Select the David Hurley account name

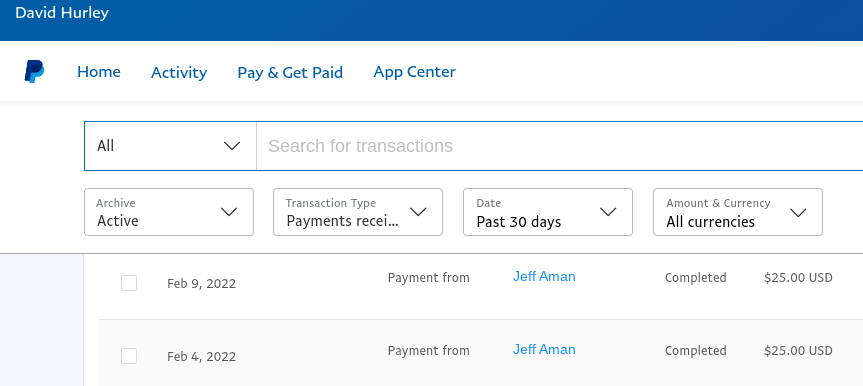pos(62,13)
